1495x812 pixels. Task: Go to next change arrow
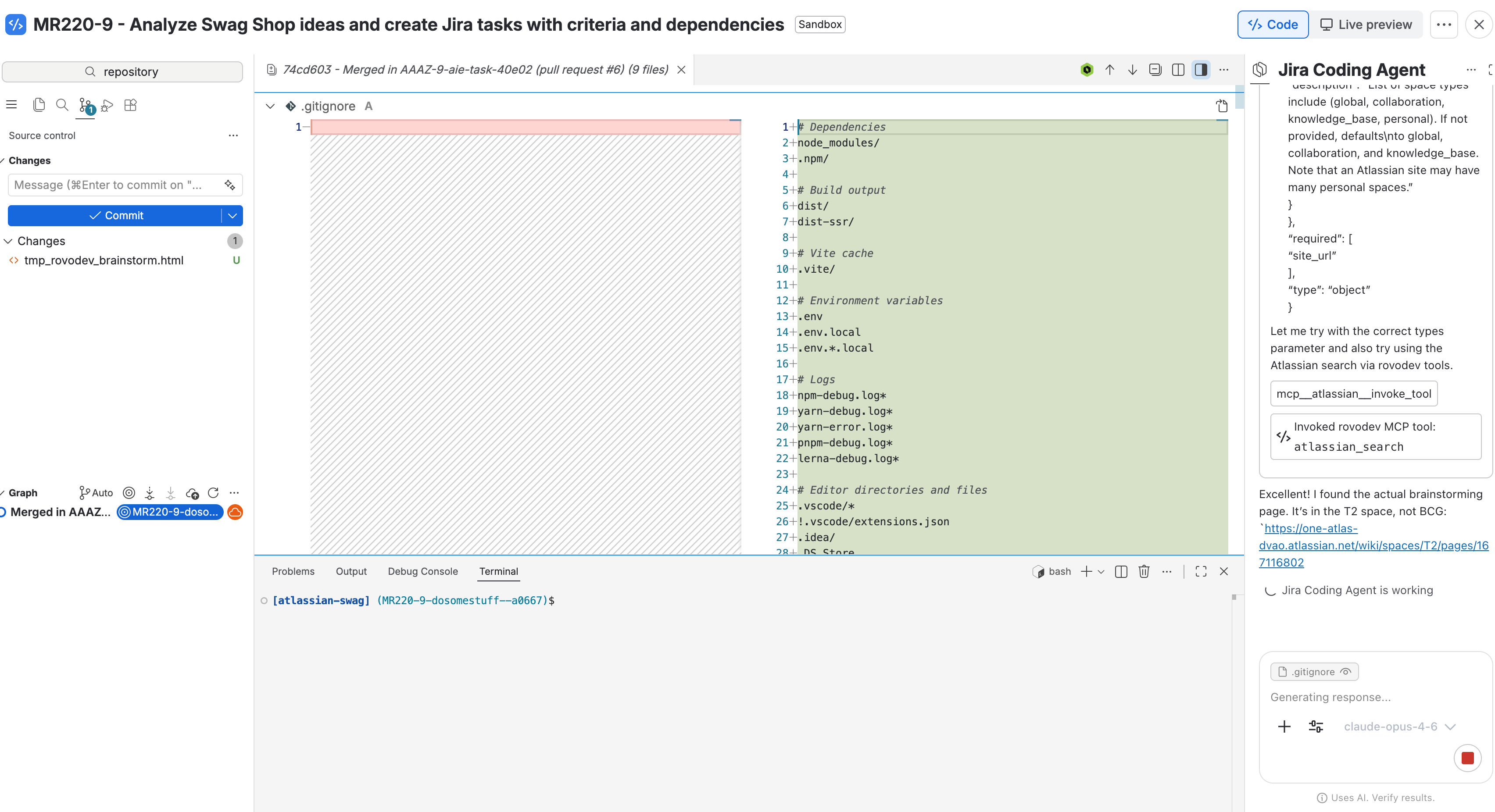(x=1132, y=70)
